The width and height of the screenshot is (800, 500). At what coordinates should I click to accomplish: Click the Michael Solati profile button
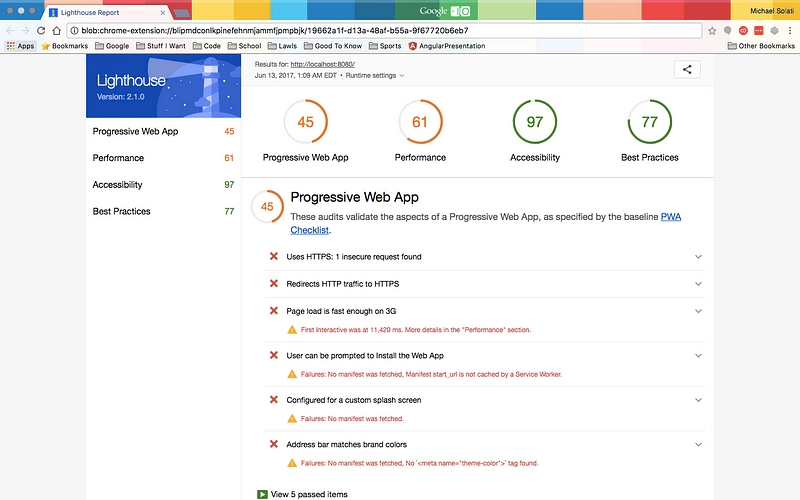(x=771, y=11)
